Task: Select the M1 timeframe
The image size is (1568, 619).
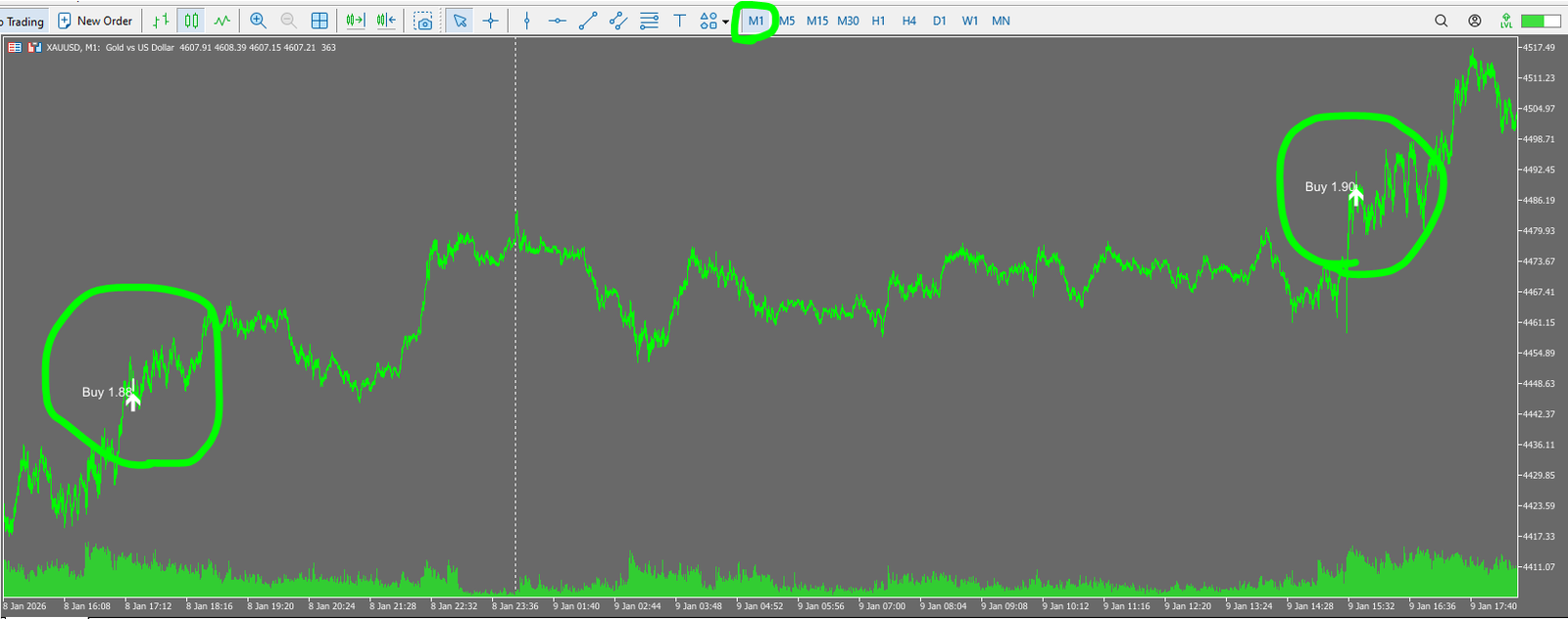Action: pos(756,21)
